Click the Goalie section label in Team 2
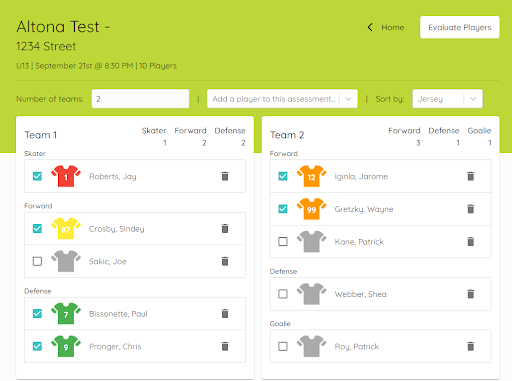Viewport: 512px width, 381px height. [x=280, y=323]
